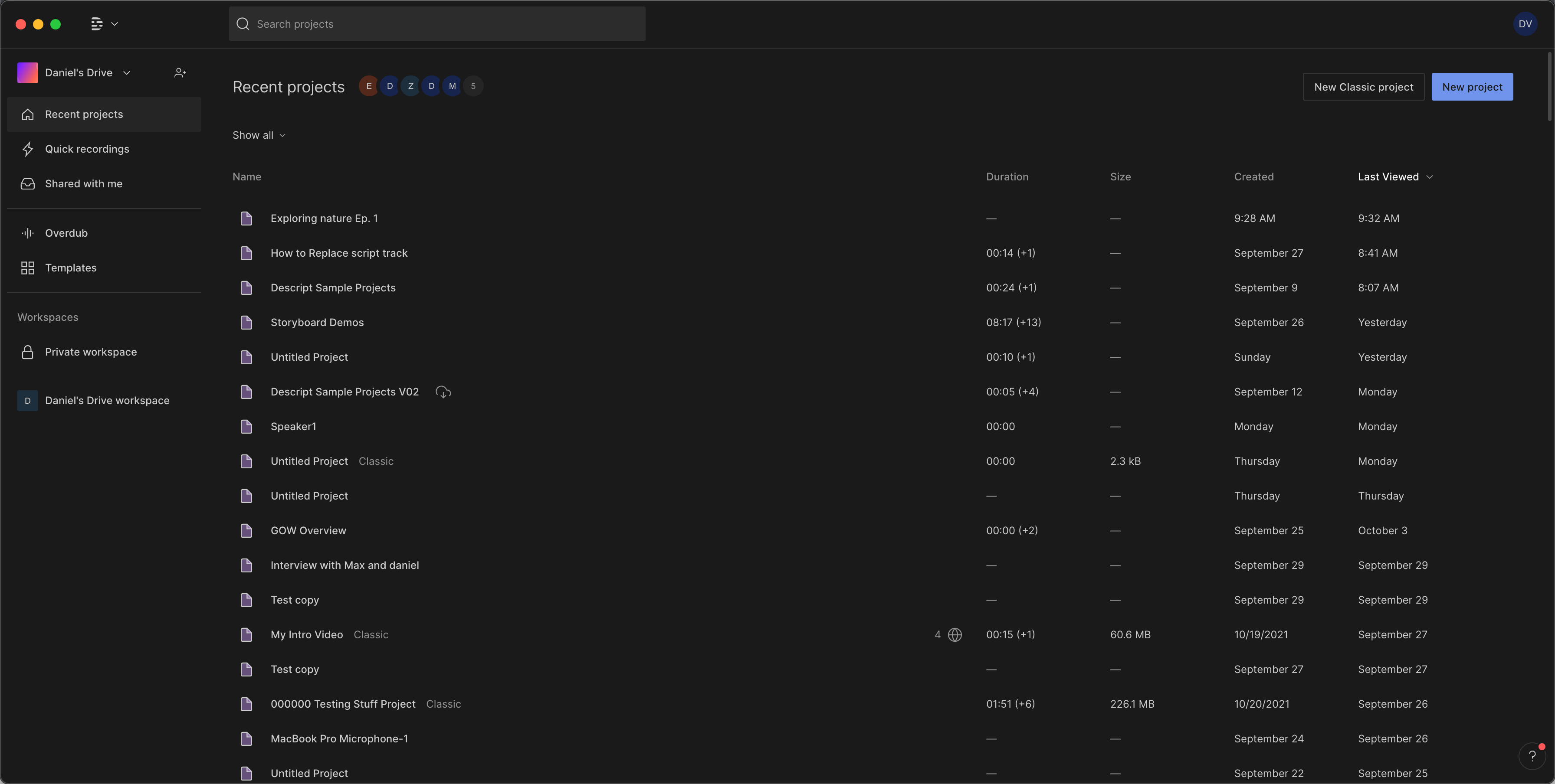Click the Daniel's Drive gradient logo
The image size is (1555, 784).
click(x=28, y=72)
